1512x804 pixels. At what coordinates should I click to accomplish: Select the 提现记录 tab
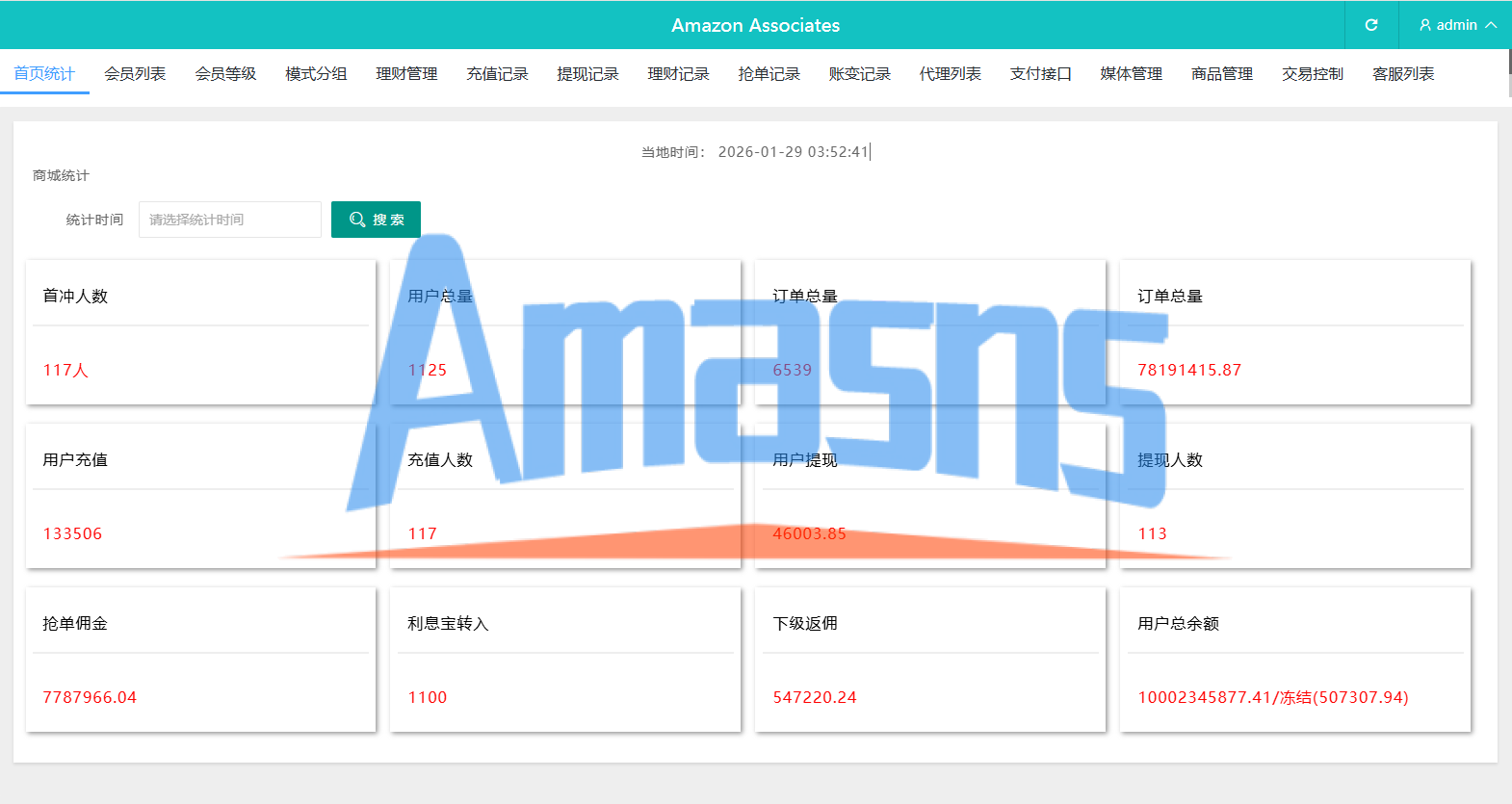(x=587, y=74)
